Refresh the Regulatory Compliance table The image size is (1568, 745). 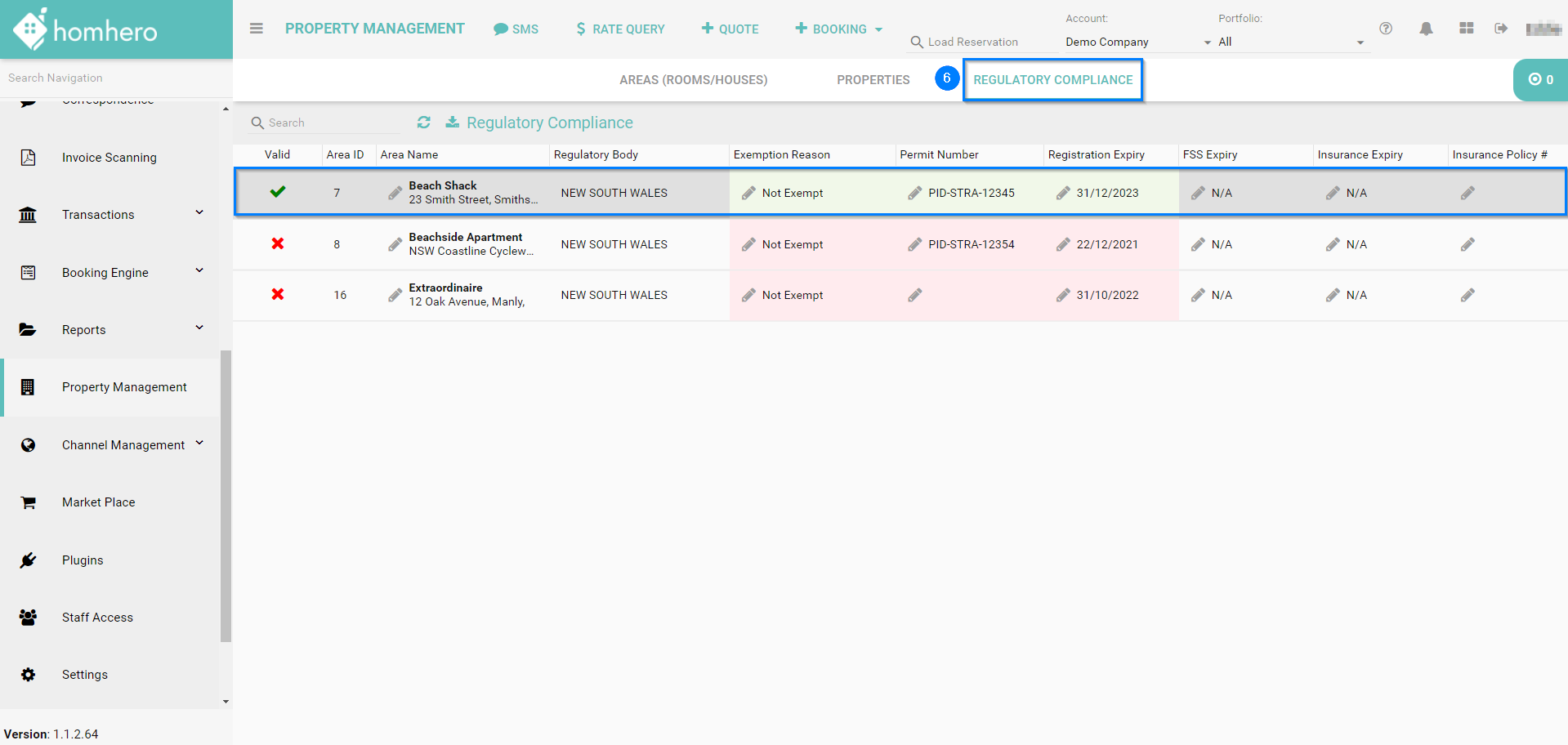(423, 123)
